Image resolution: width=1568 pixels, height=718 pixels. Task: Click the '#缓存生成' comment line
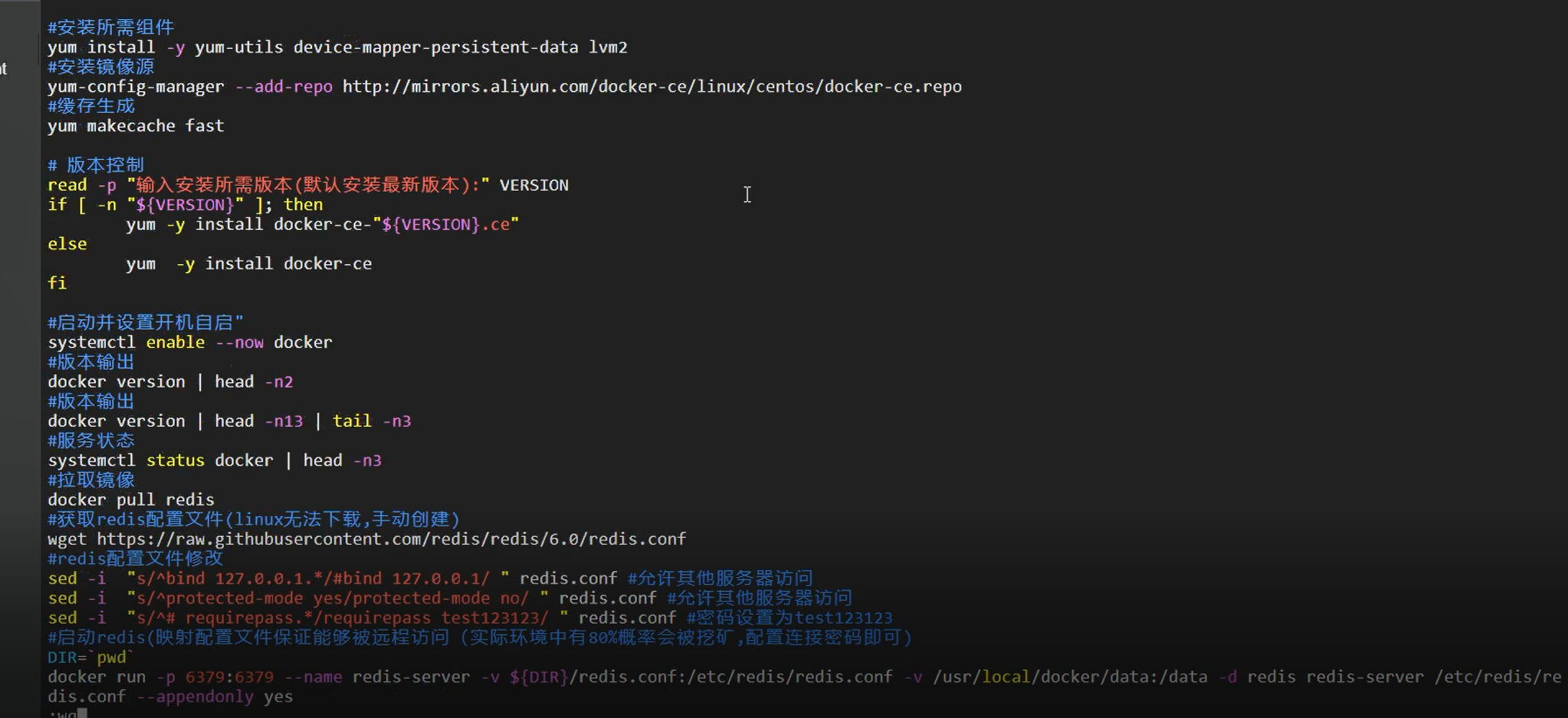click(92, 106)
